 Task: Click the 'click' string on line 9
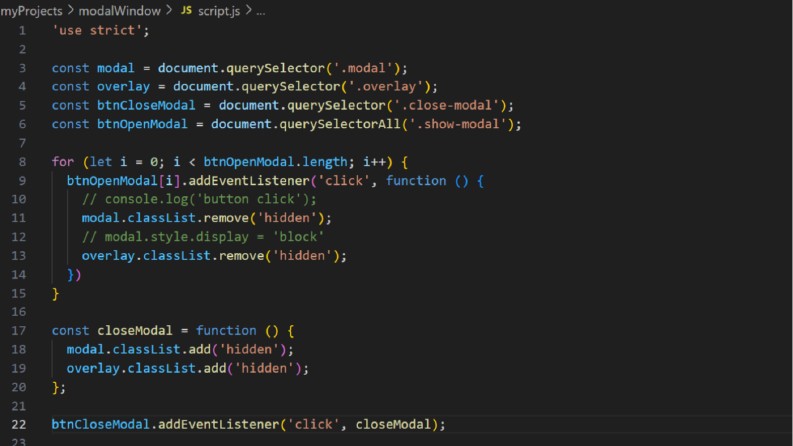pos(344,181)
